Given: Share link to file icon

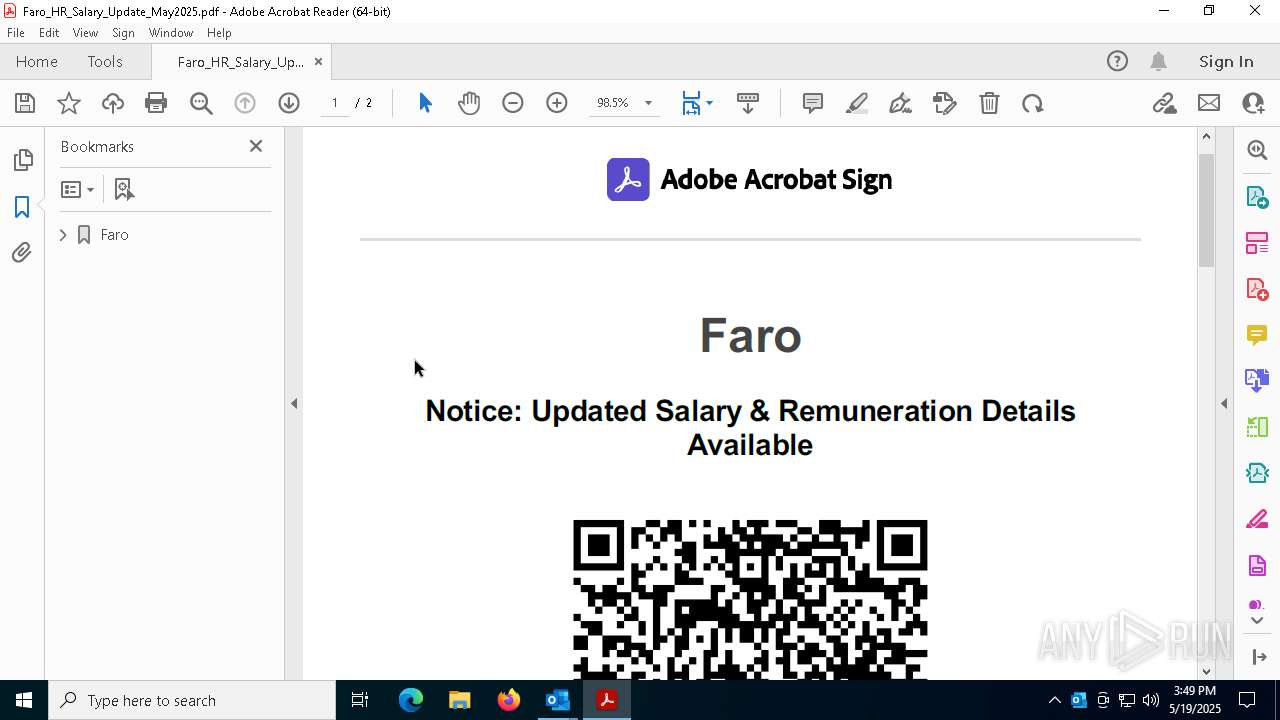Looking at the screenshot, I should point(1164,103).
